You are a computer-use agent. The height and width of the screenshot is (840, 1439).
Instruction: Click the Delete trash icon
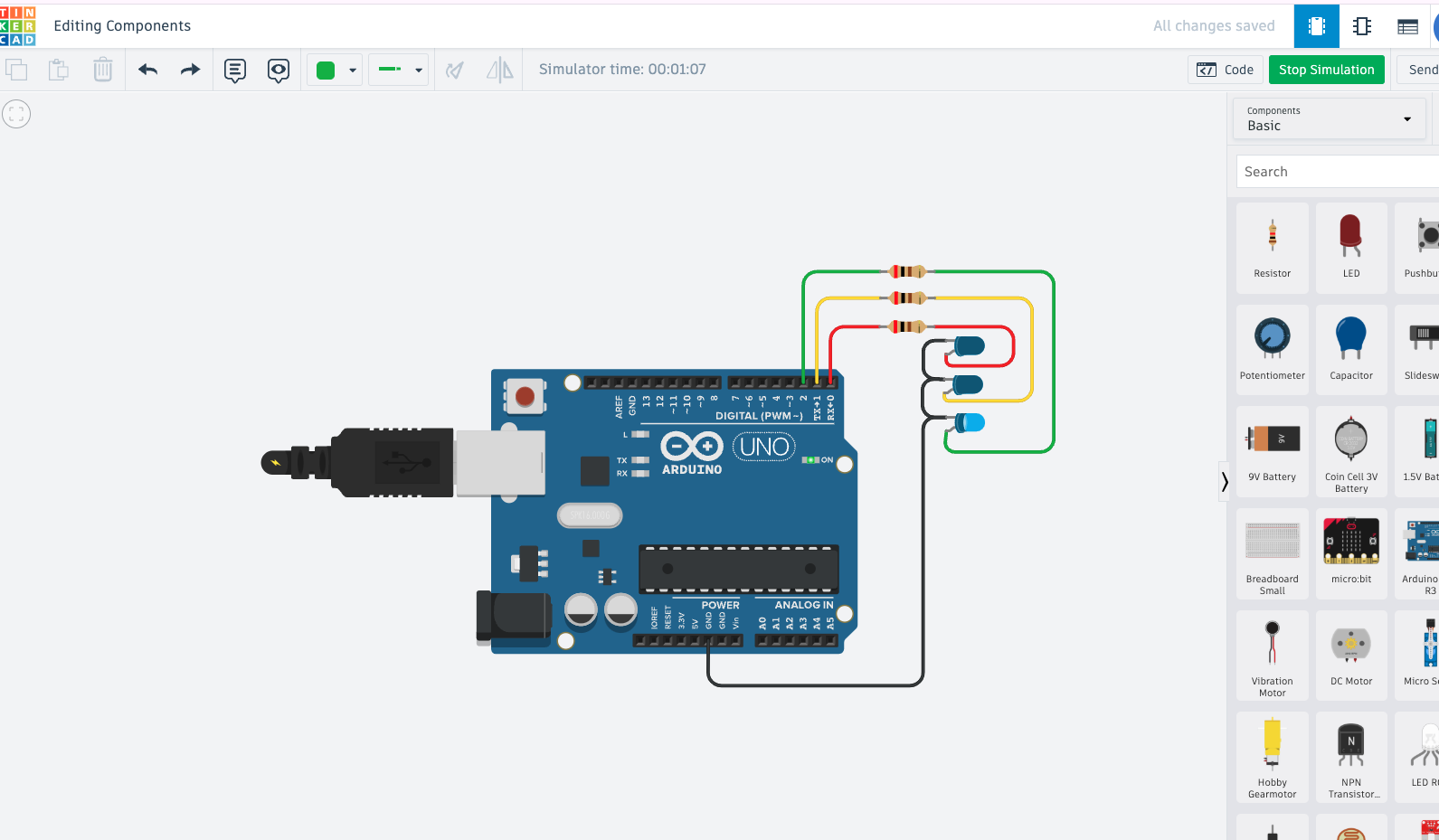click(x=103, y=70)
